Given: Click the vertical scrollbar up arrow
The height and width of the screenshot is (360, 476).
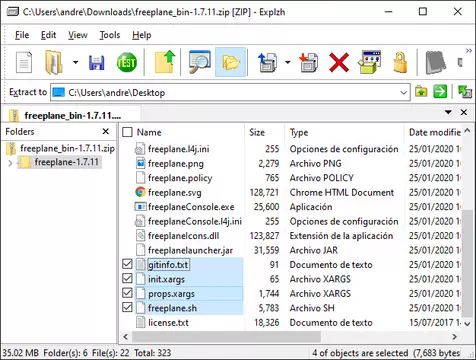Looking at the screenshot, I should tap(467, 130).
